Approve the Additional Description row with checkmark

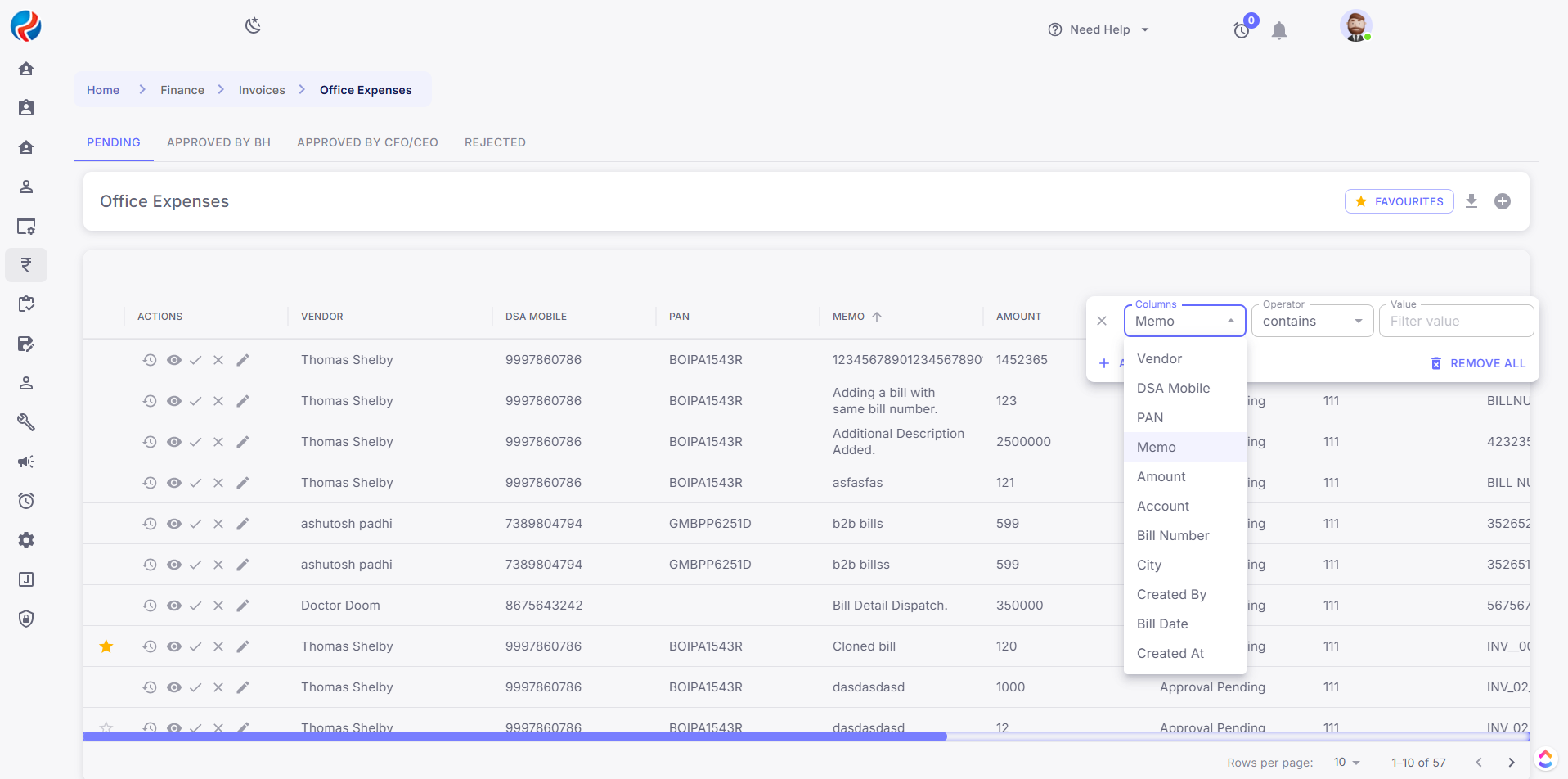click(x=195, y=442)
